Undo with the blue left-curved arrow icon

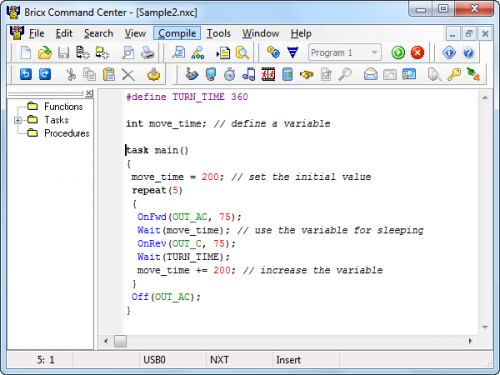[26, 74]
